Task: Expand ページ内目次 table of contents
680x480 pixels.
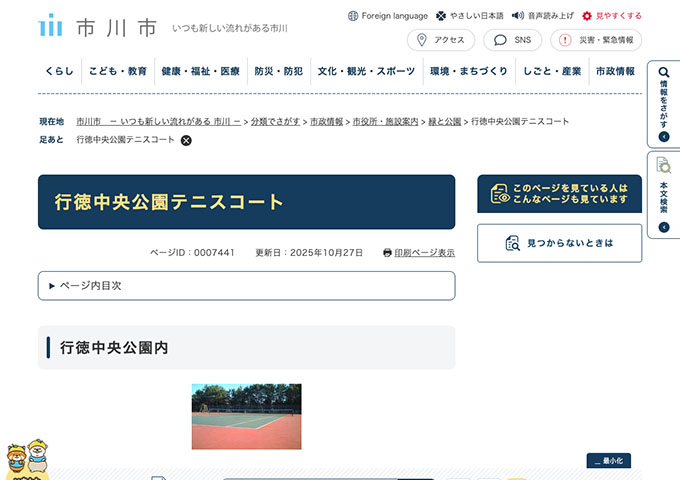Action: click(246, 286)
